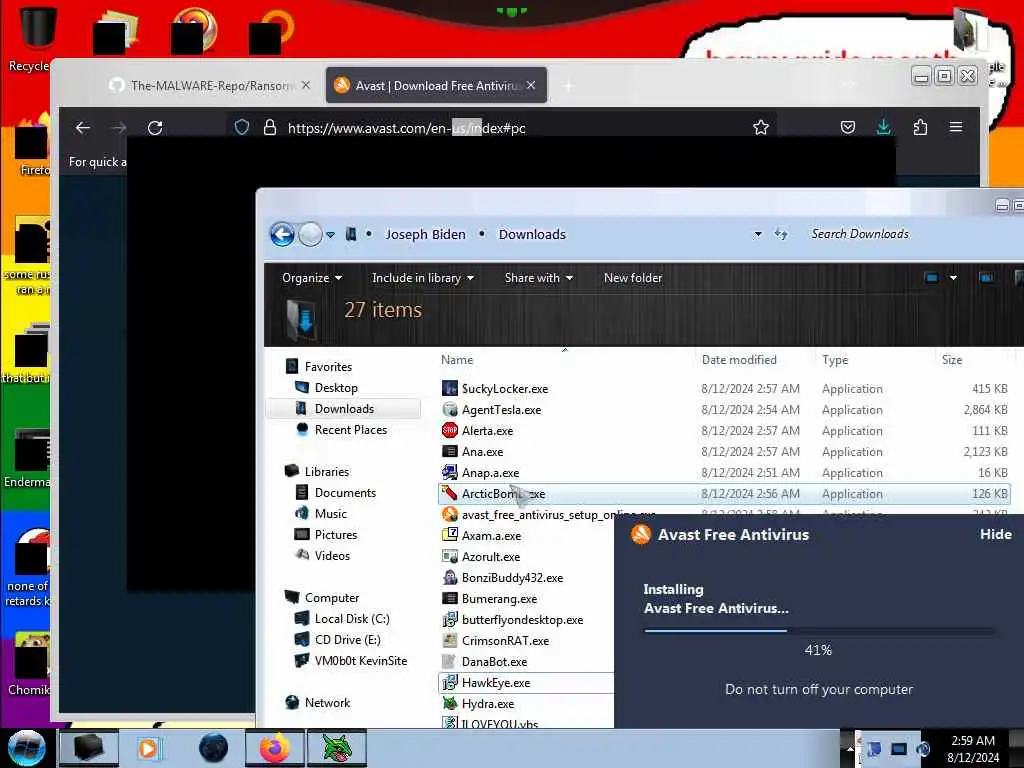Open Firefox tracking protection shield icon
The width and height of the screenshot is (1024, 768).
242,127
